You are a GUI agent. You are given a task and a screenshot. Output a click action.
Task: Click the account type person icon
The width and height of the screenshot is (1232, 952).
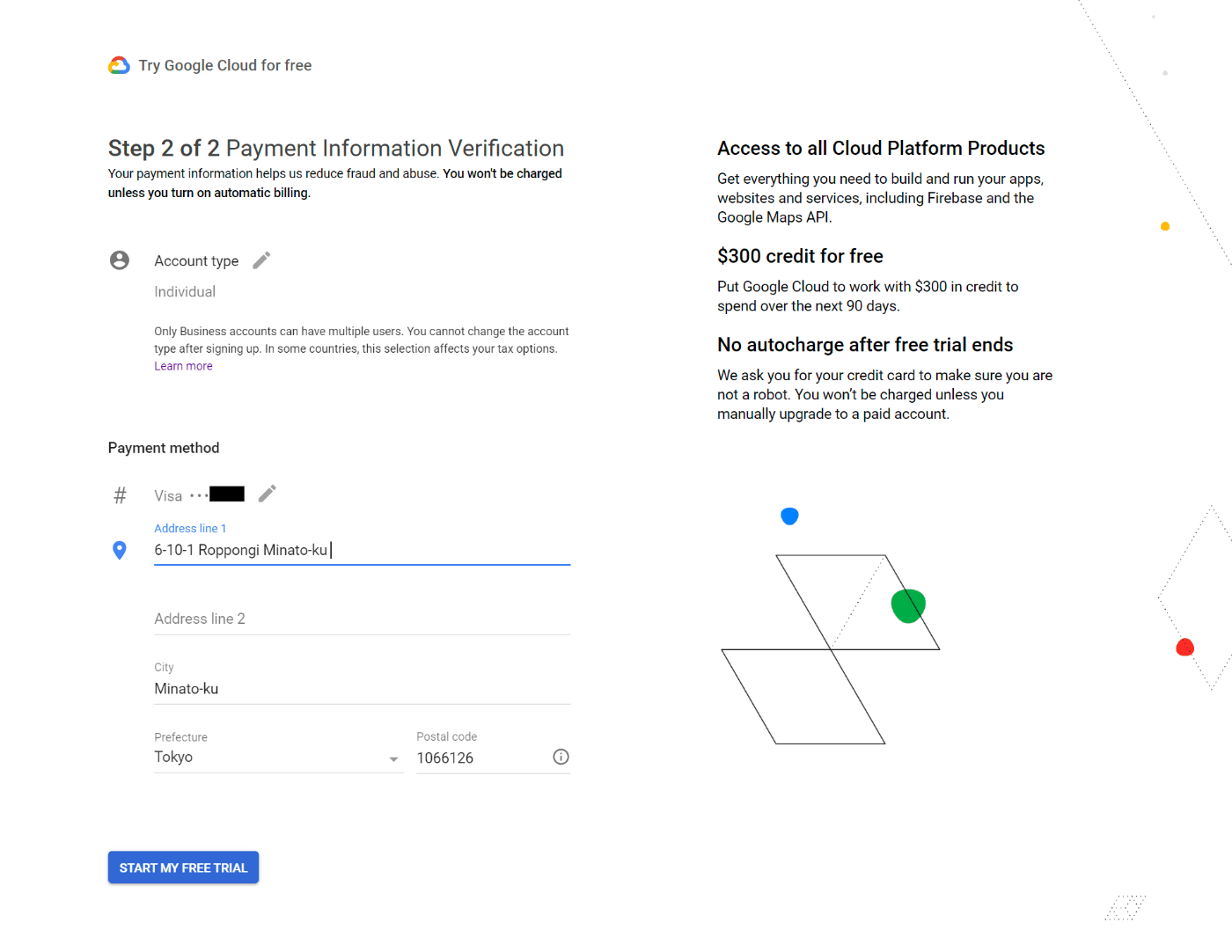[x=120, y=260]
